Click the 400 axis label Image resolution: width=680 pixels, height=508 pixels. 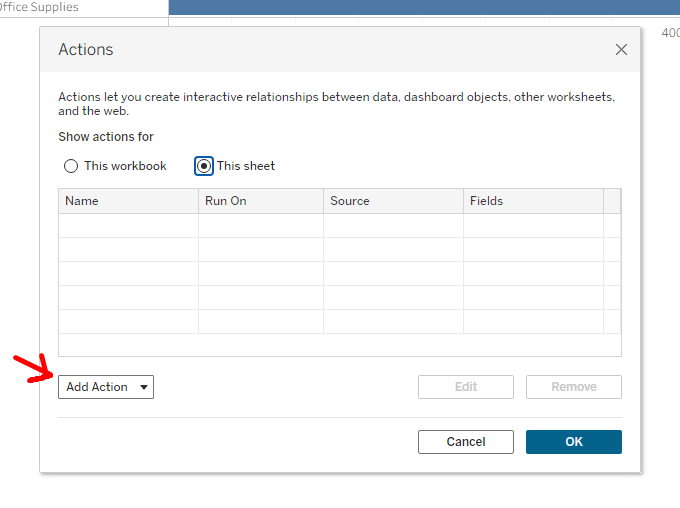(x=670, y=33)
